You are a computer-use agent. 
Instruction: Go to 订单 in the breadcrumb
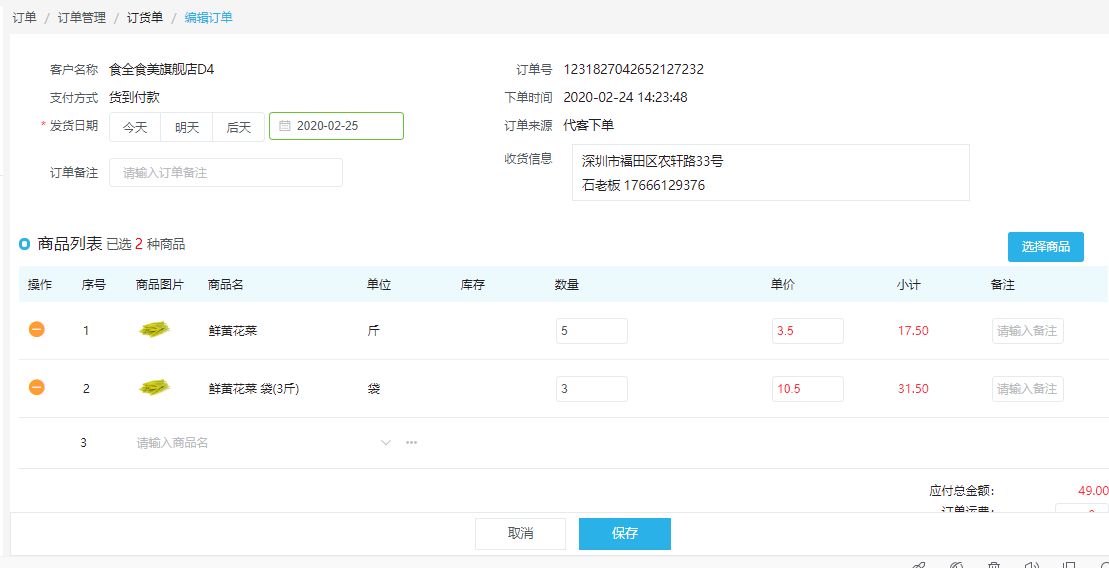25,18
